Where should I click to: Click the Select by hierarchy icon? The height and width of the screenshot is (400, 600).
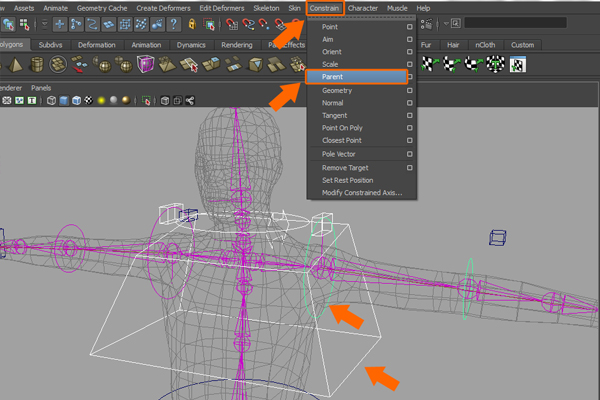click(x=8, y=24)
